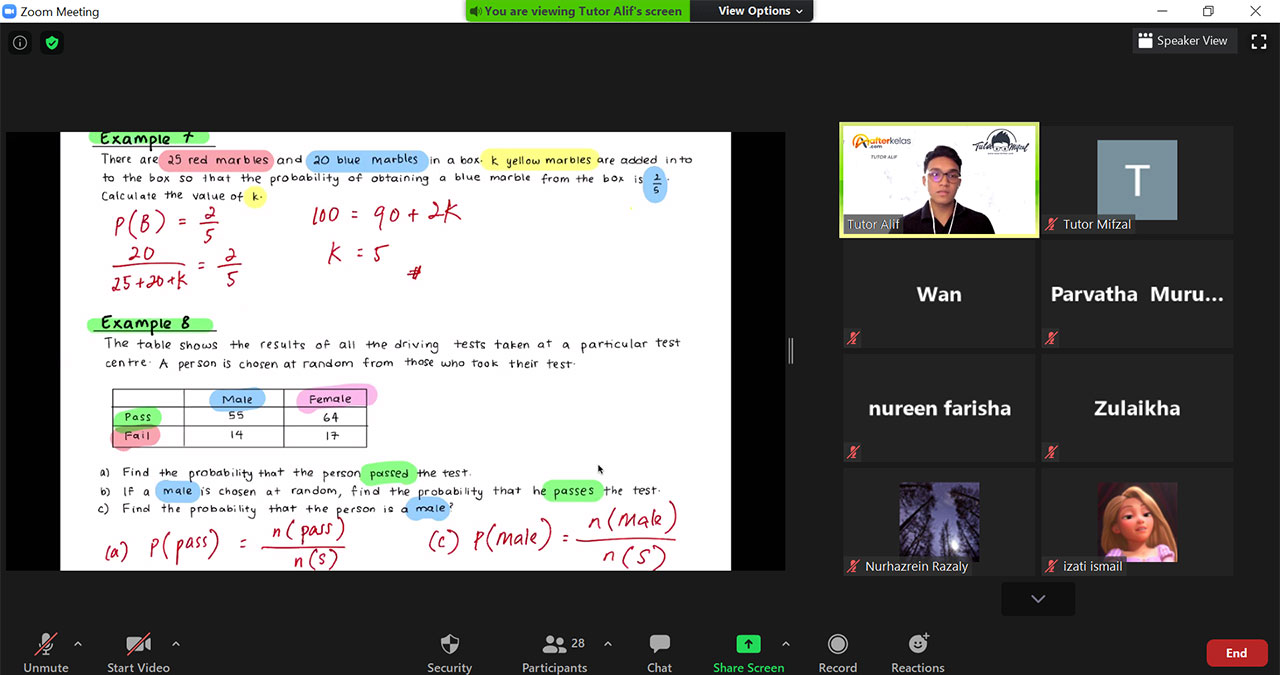Click muted mic icon on Nurhazrein Razaly tile
Image resolution: width=1280 pixels, height=675 pixels.
pyautogui.click(x=853, y=566)
